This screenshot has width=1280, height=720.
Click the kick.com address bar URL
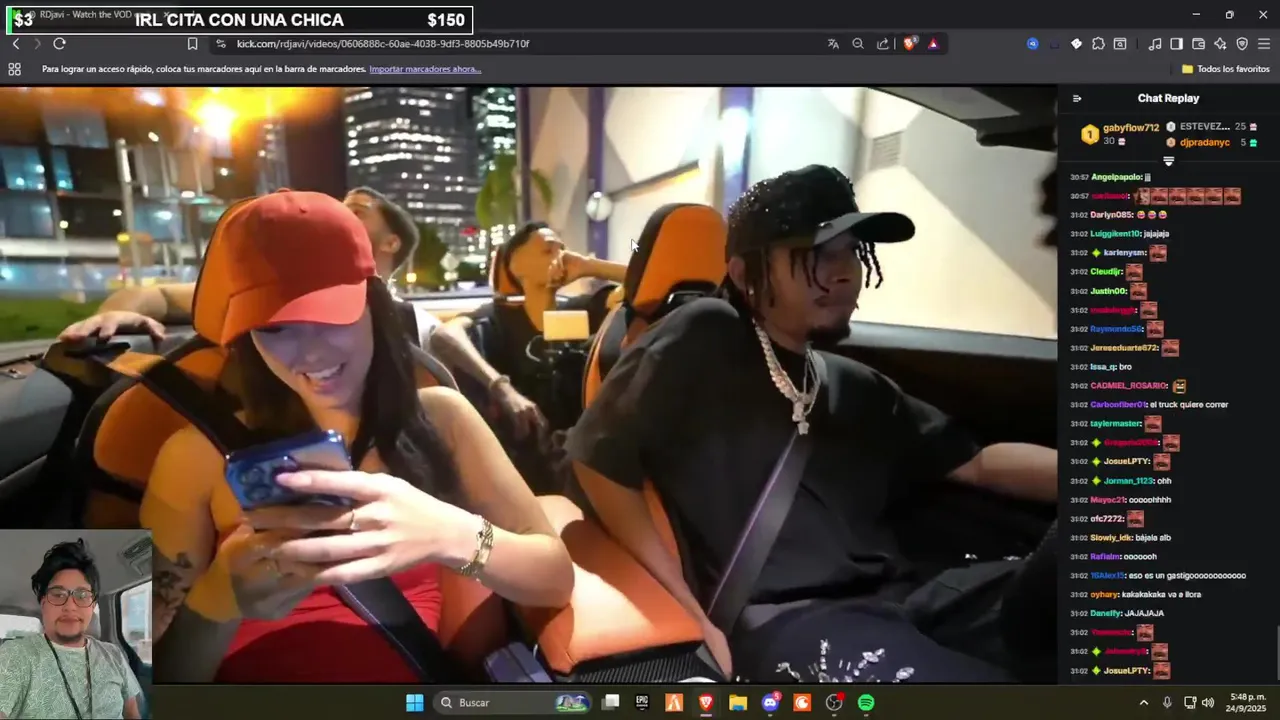(x=383, y=44)
